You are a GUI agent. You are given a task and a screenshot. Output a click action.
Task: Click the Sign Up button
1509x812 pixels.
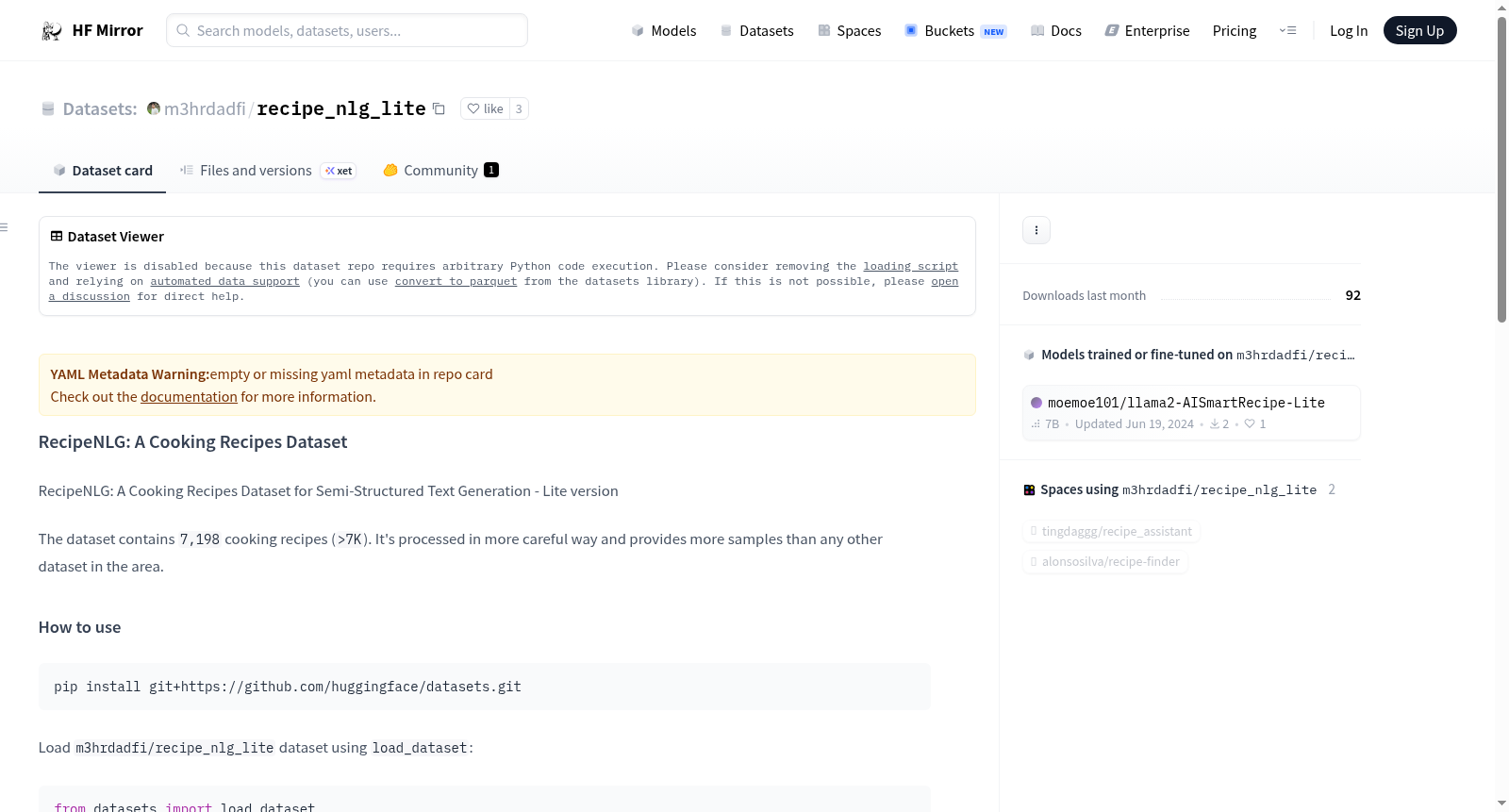(x=1419, y=30)
